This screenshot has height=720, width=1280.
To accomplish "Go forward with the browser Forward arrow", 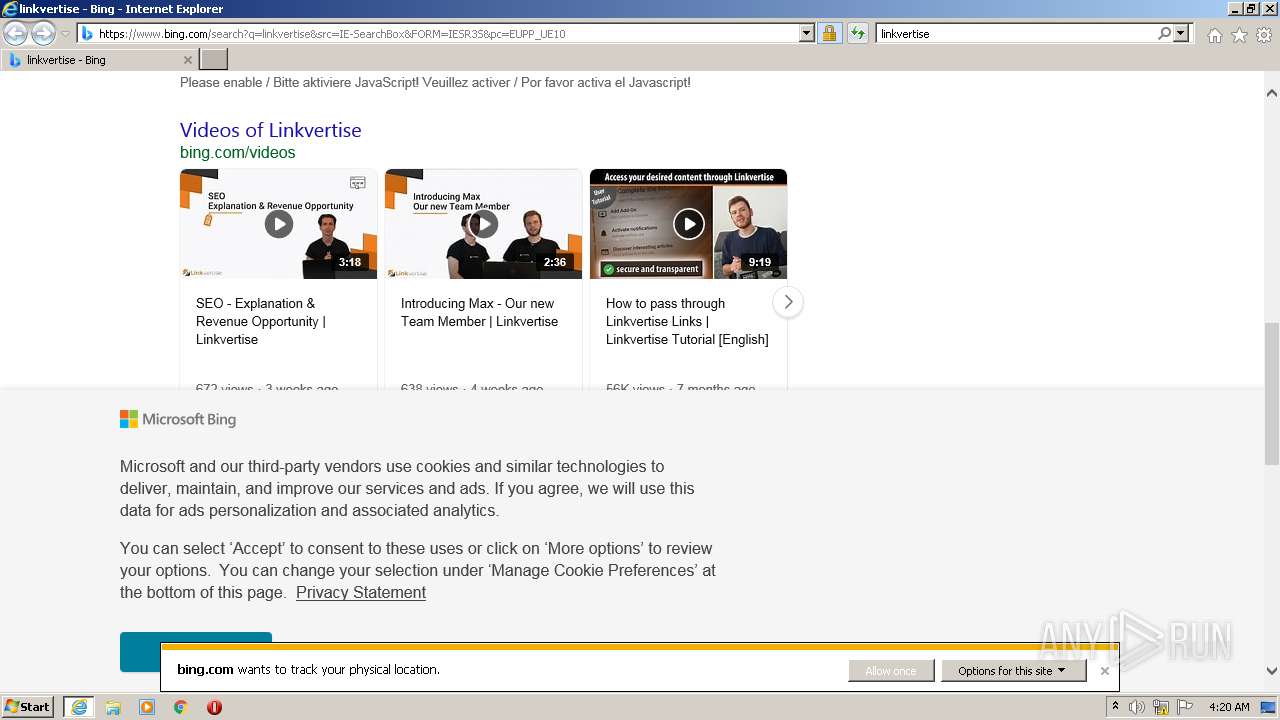I will click(x=43, y=33).
